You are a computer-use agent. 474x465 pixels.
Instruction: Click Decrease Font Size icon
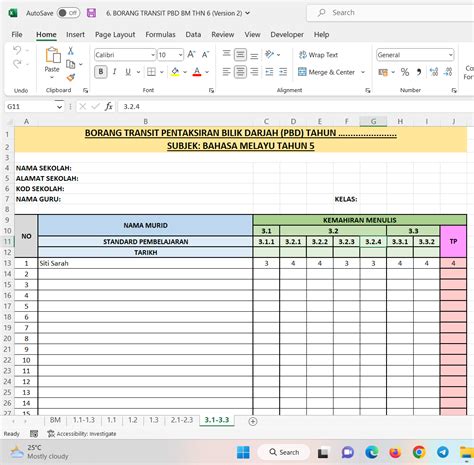coord(205,54)
